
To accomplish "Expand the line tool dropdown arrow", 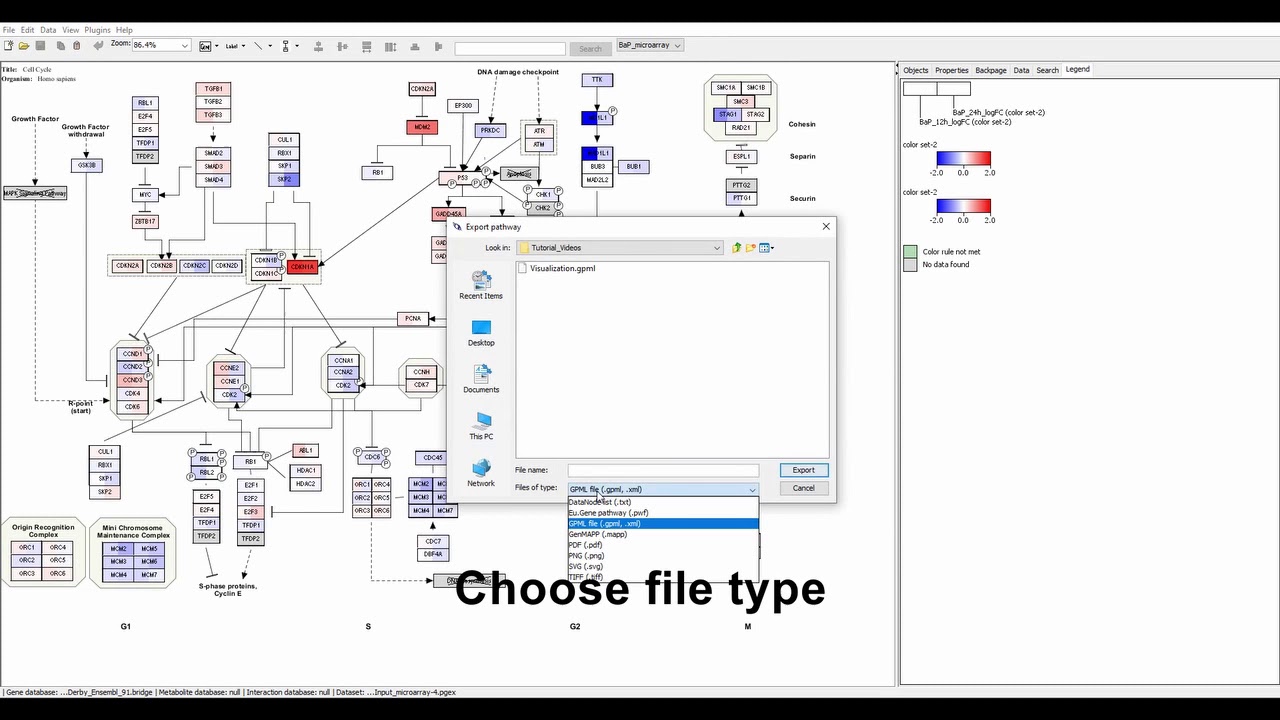I will [x=272, y=46].
